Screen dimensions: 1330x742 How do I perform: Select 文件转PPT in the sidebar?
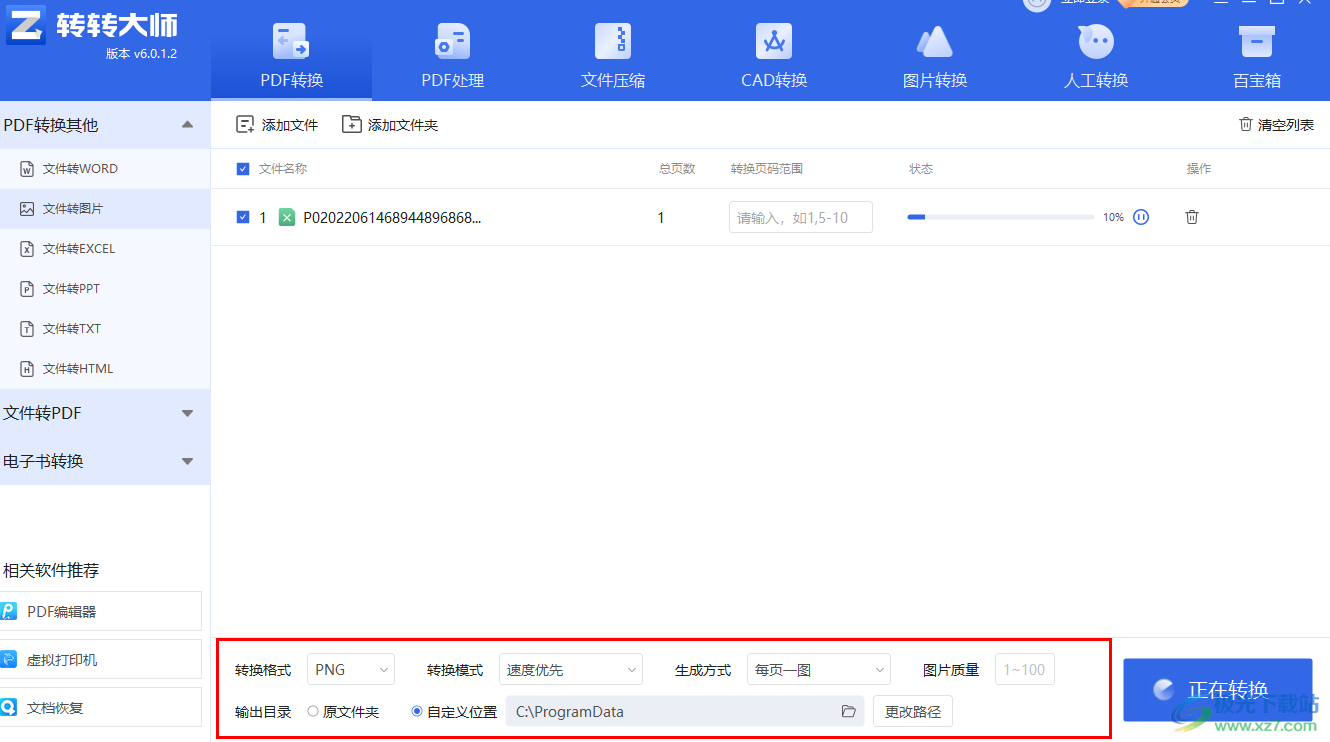click(x=105, y=289)
